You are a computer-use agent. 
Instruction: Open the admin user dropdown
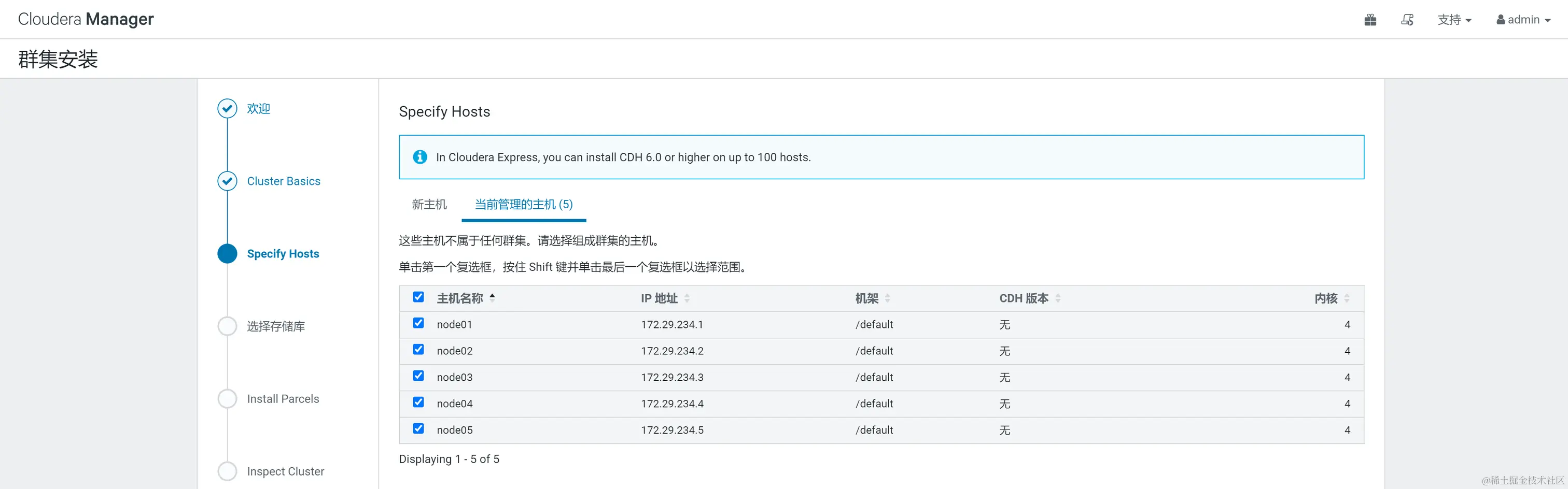pos(1523,20)
